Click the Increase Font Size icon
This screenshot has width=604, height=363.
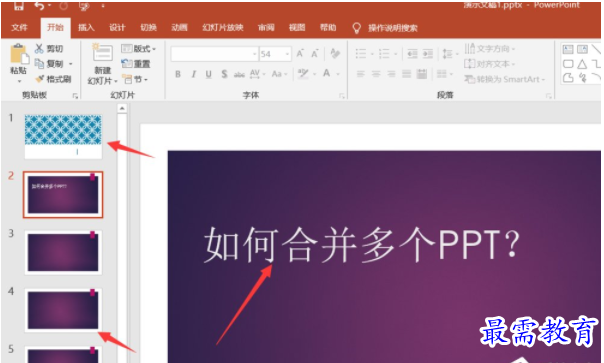pos(300,54)
